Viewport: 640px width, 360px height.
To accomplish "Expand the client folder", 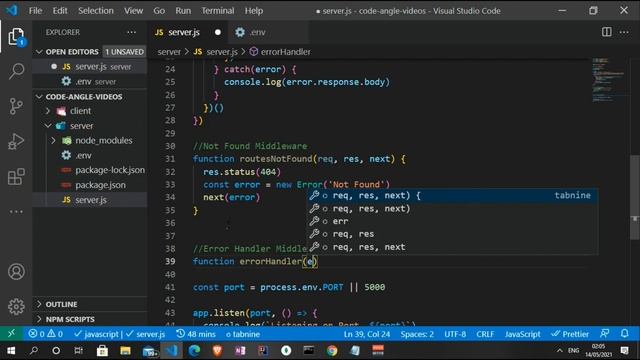I will pyautogui.click(x=48, y=111).
